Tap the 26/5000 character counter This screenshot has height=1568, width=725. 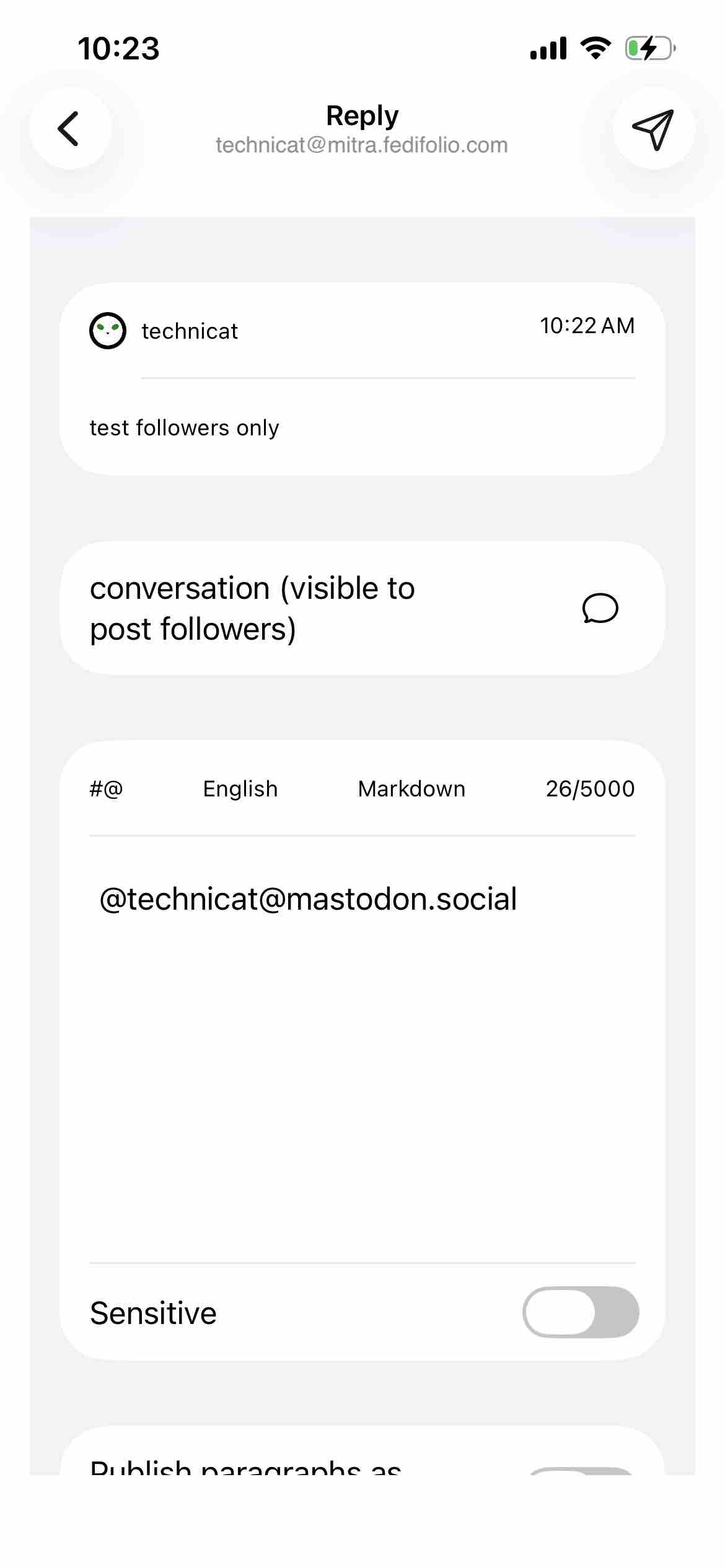tap(590, 789)
